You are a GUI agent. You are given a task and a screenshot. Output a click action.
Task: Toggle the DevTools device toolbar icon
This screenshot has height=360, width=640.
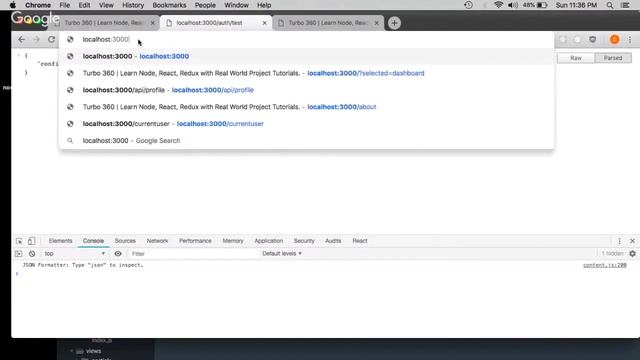[x=31, y=241]
